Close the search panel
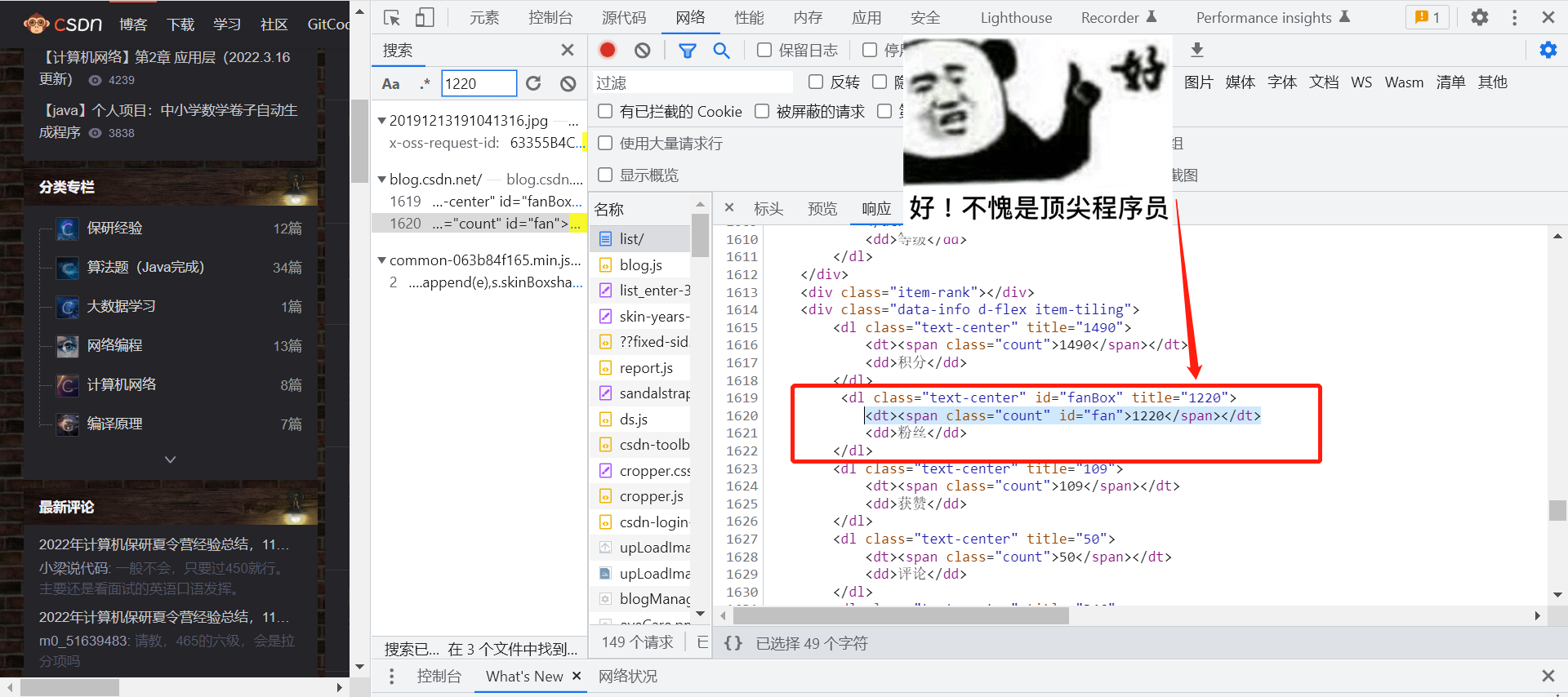The image size is (1568, 697). (568, 50)
